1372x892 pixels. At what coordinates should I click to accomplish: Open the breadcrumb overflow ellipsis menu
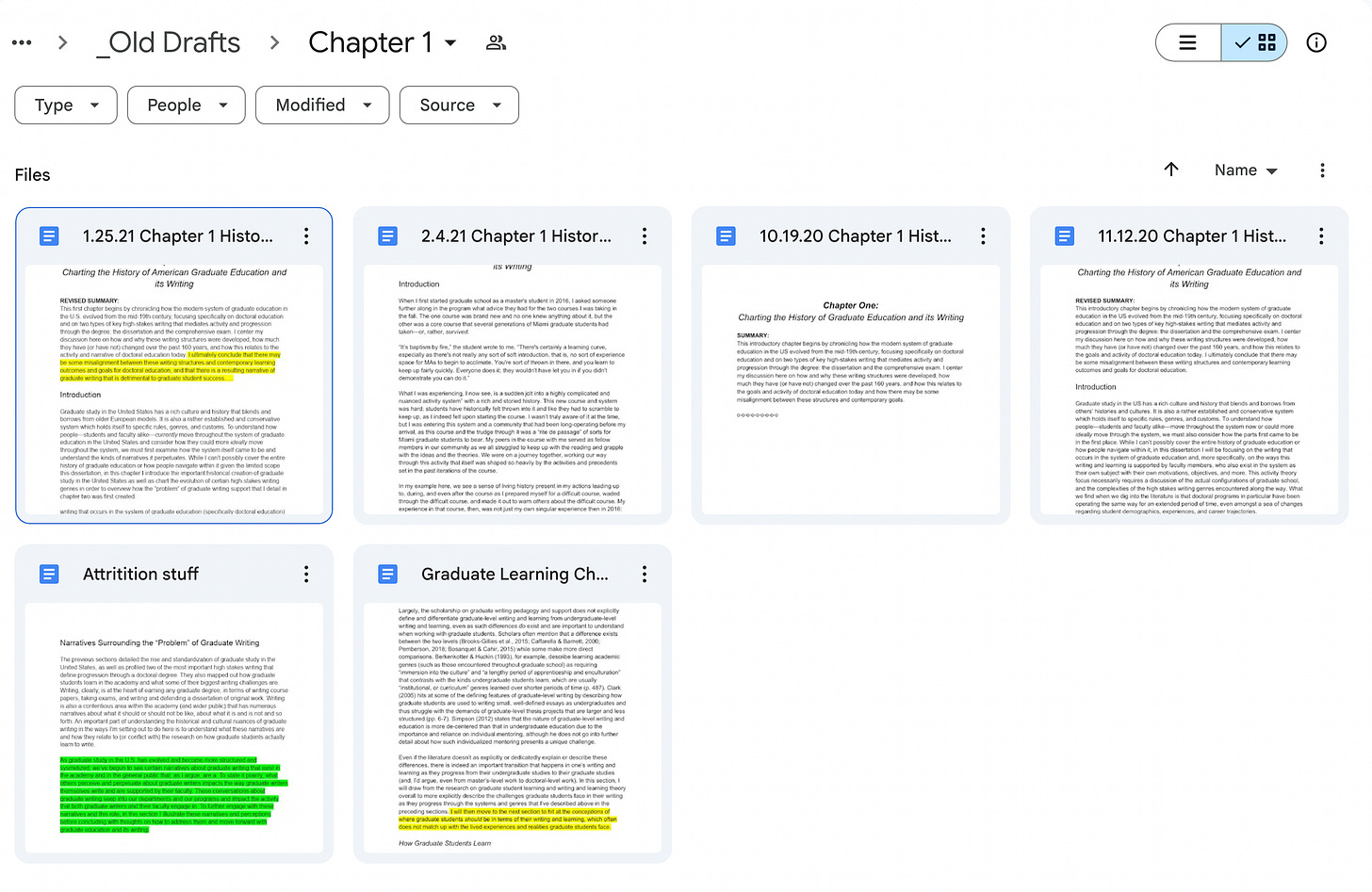(x=22, y=42)
